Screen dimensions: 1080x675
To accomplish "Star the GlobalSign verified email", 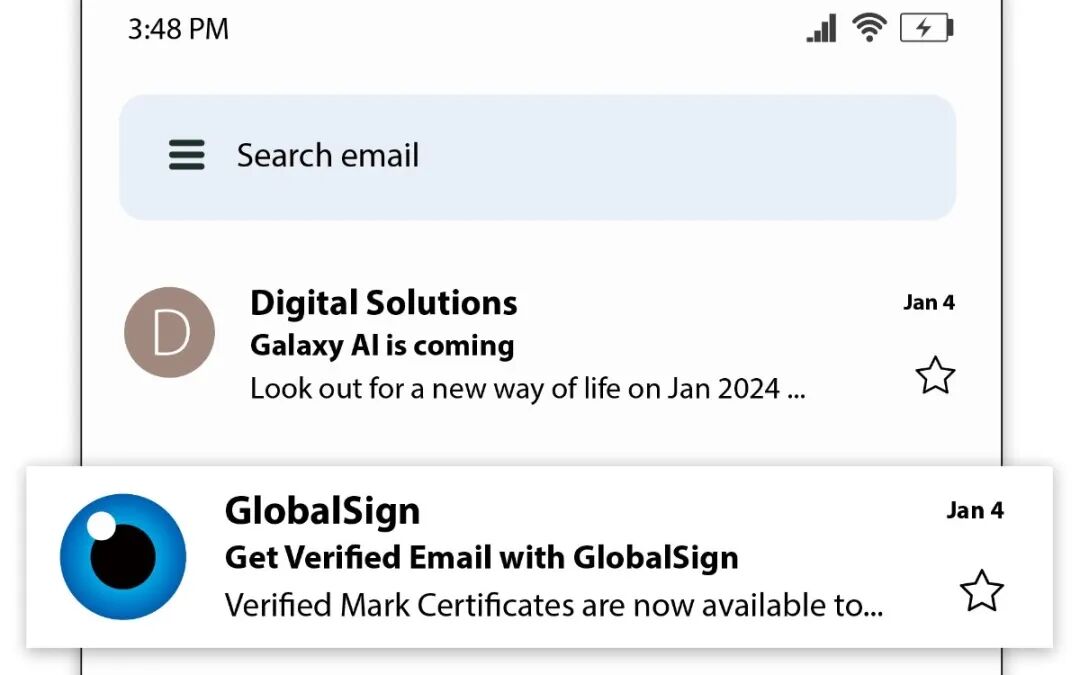I will [981, 591].
